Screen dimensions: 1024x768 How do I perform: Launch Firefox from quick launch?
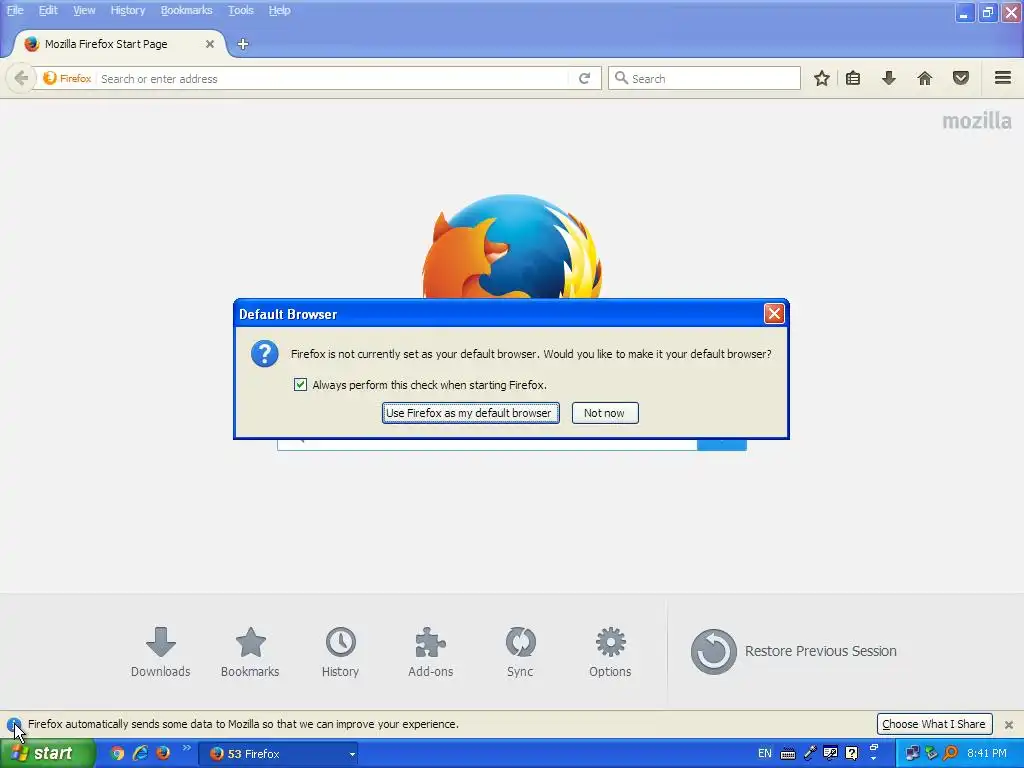(163, 754)
